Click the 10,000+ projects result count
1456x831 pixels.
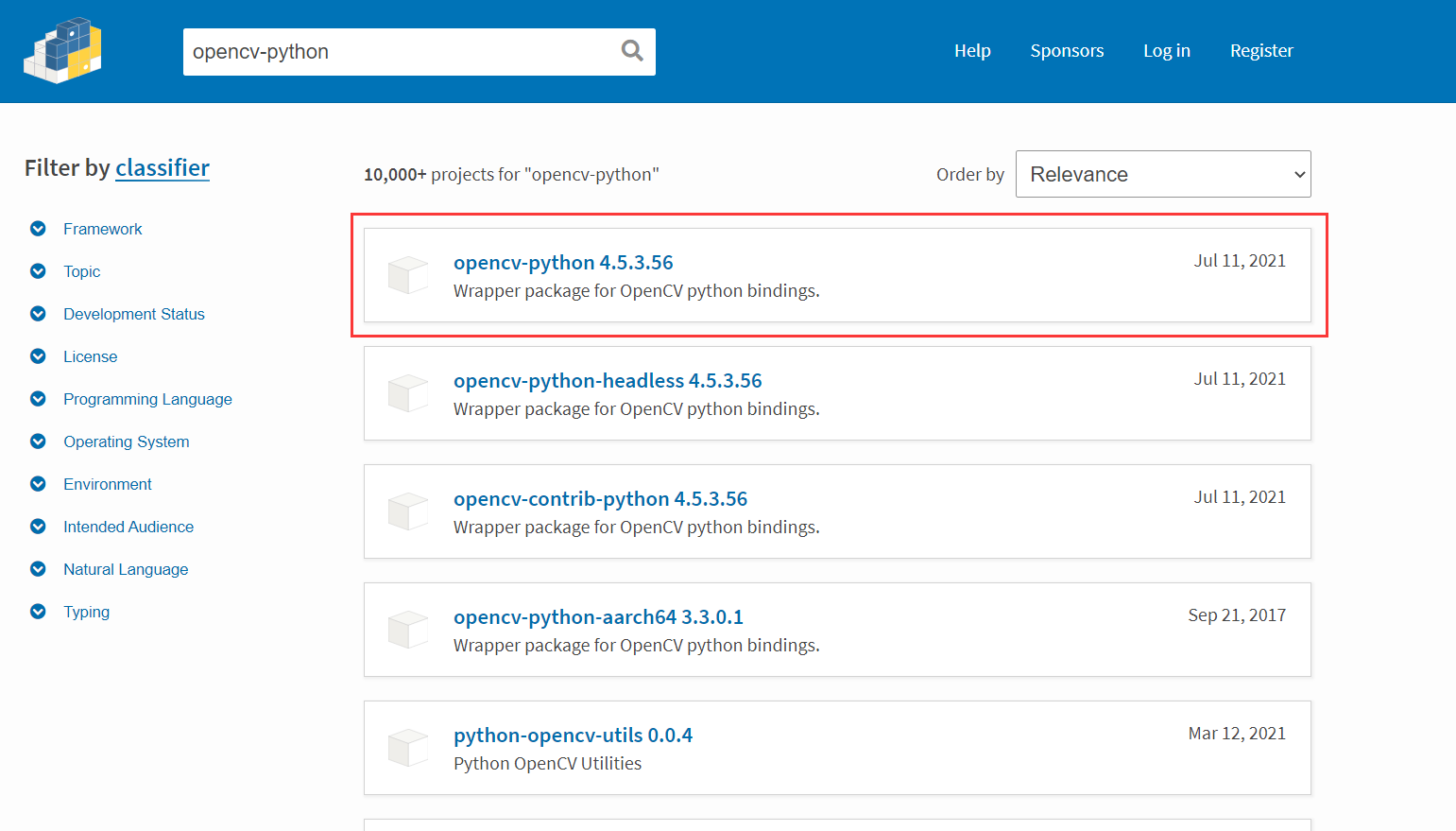coord(511,175)
